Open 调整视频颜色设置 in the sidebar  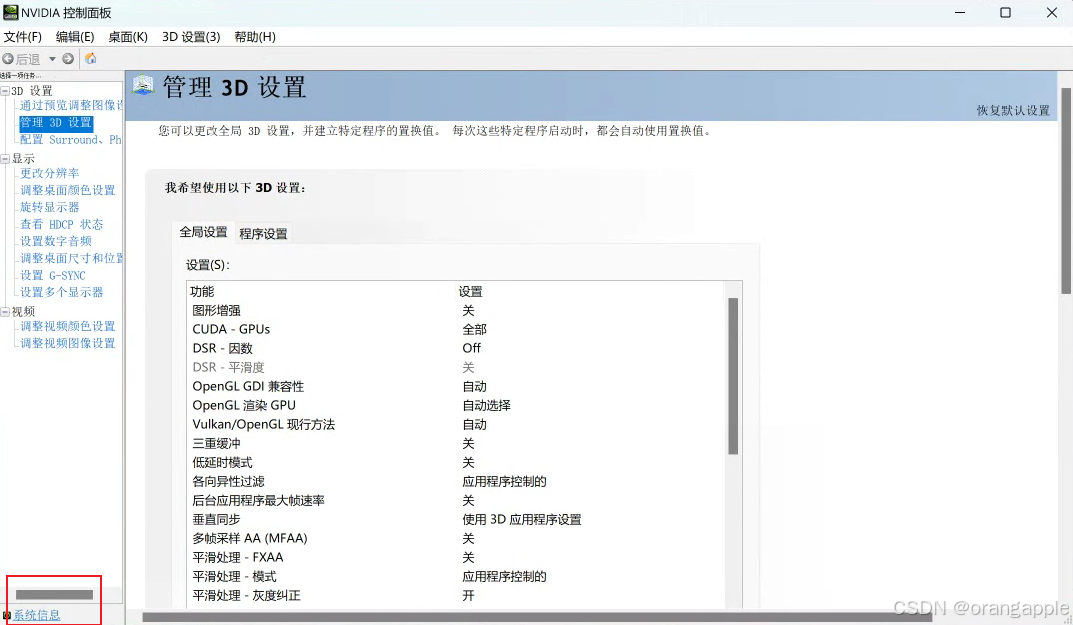(x=68, y=327)
